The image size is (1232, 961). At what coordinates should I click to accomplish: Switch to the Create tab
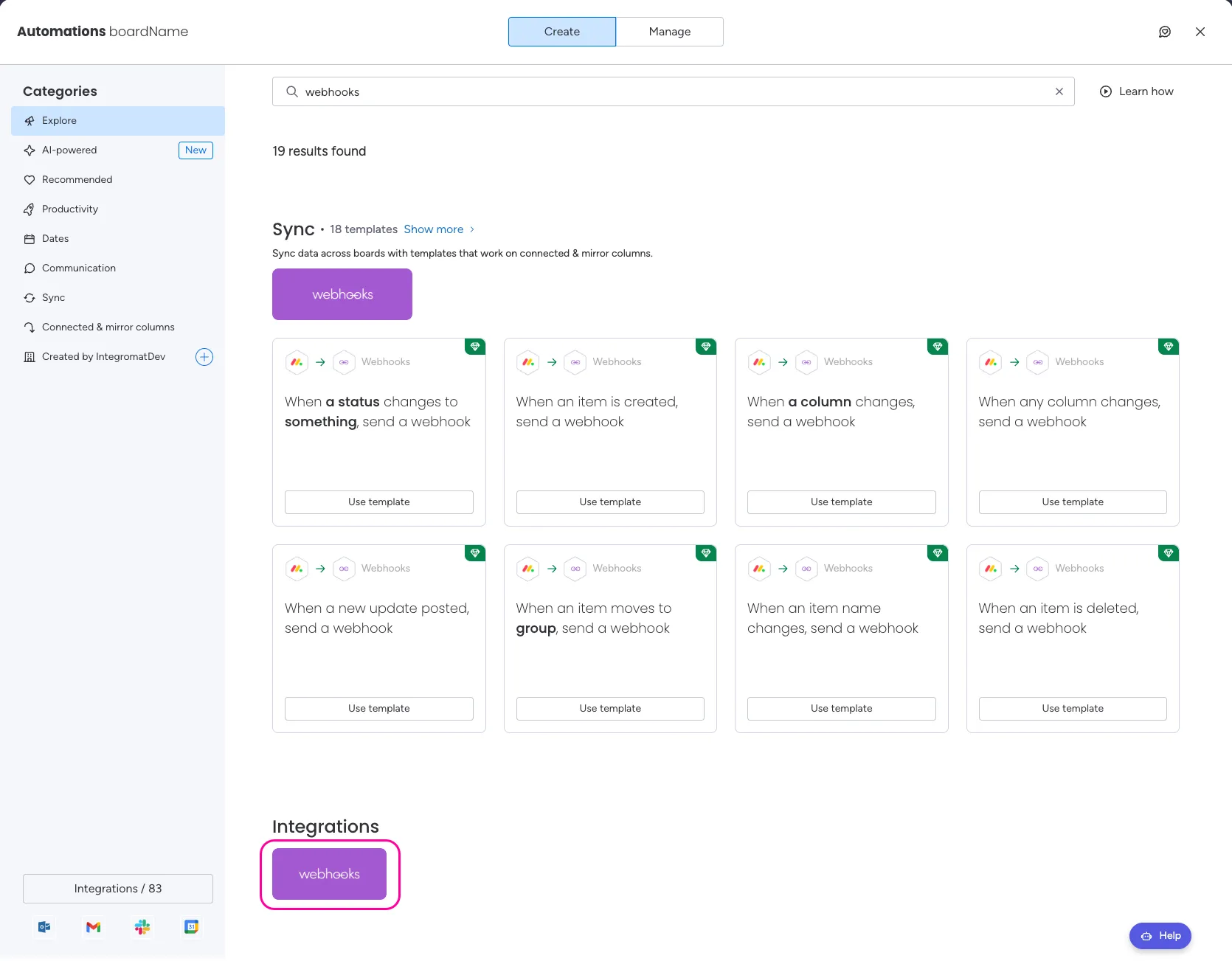point(562,32)
